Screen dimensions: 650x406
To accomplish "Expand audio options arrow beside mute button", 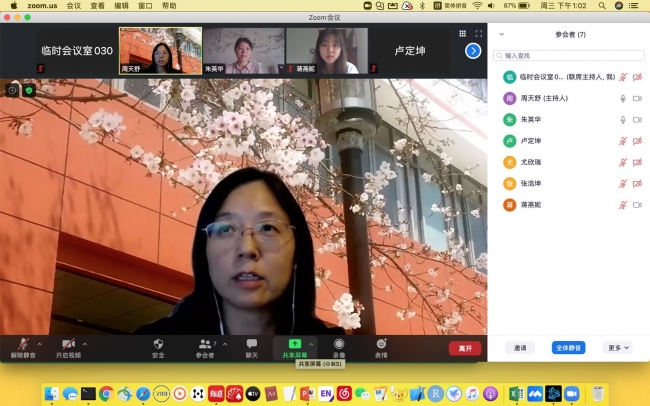I will [38, 343].
